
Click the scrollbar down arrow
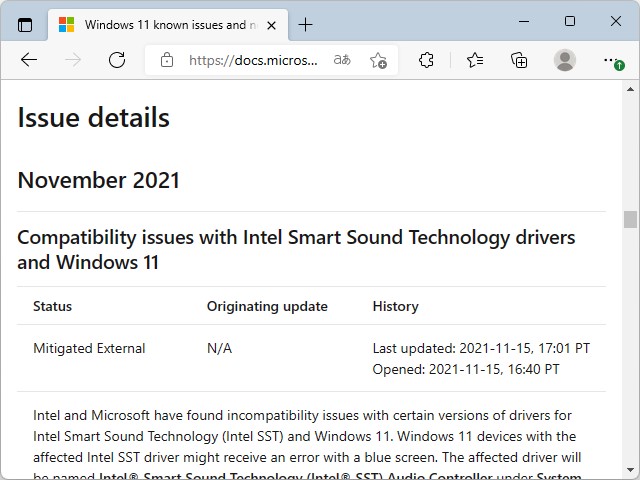pos(631,470)
